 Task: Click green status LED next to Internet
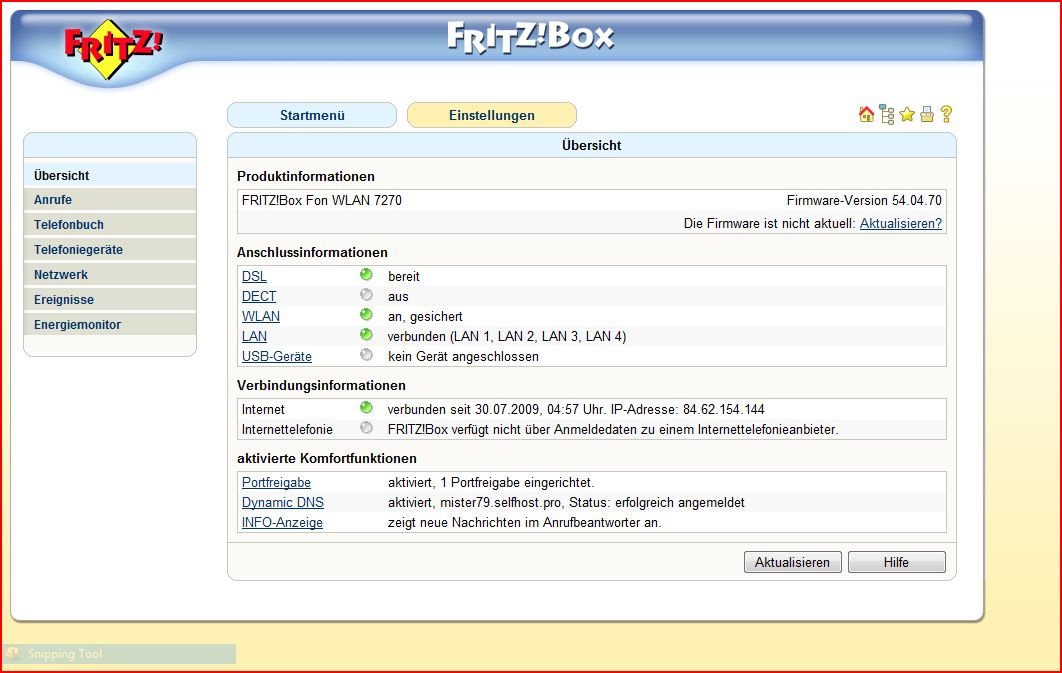[366, 408]
